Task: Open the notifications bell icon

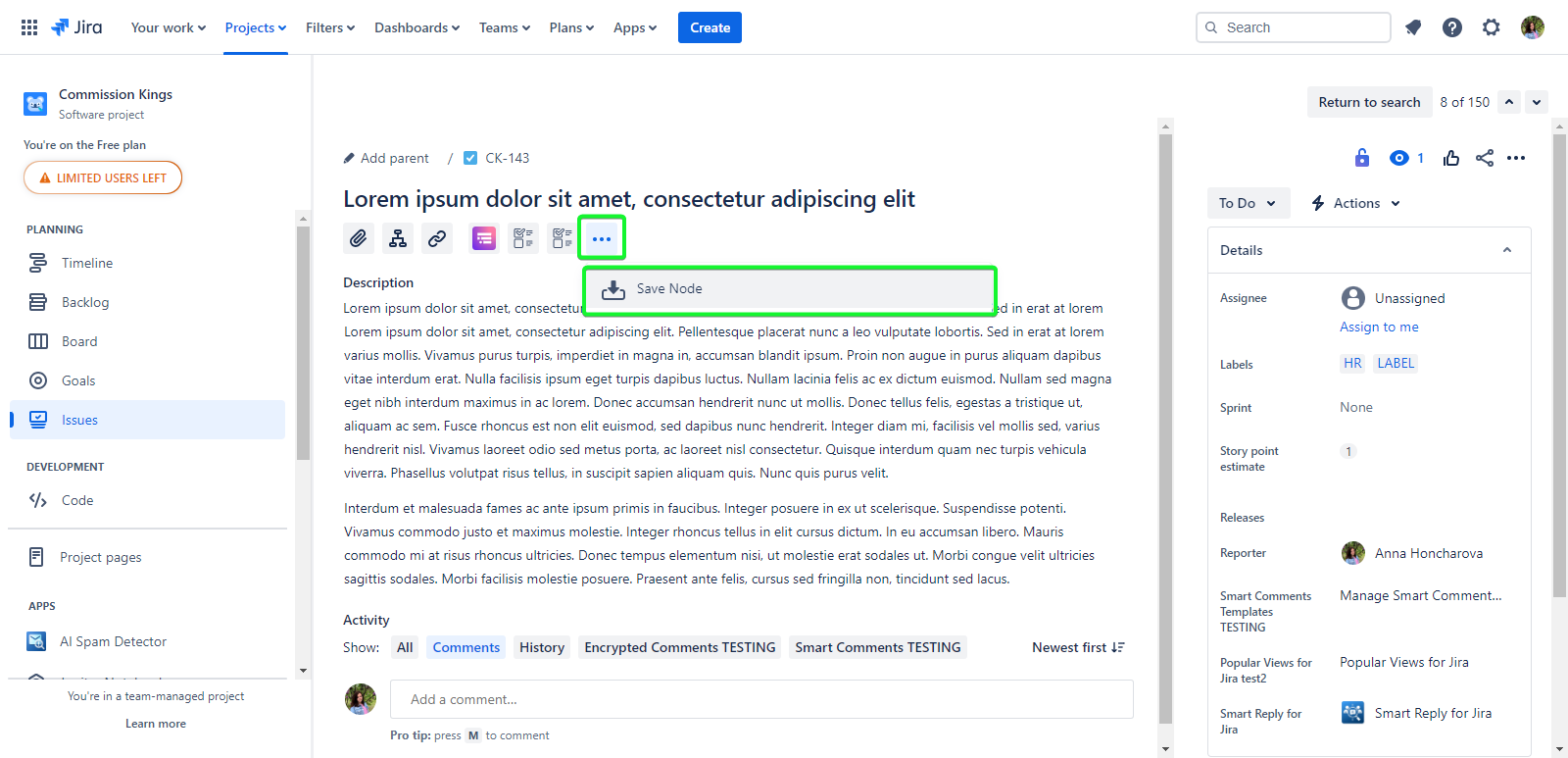Action: tap(1413, 27)
